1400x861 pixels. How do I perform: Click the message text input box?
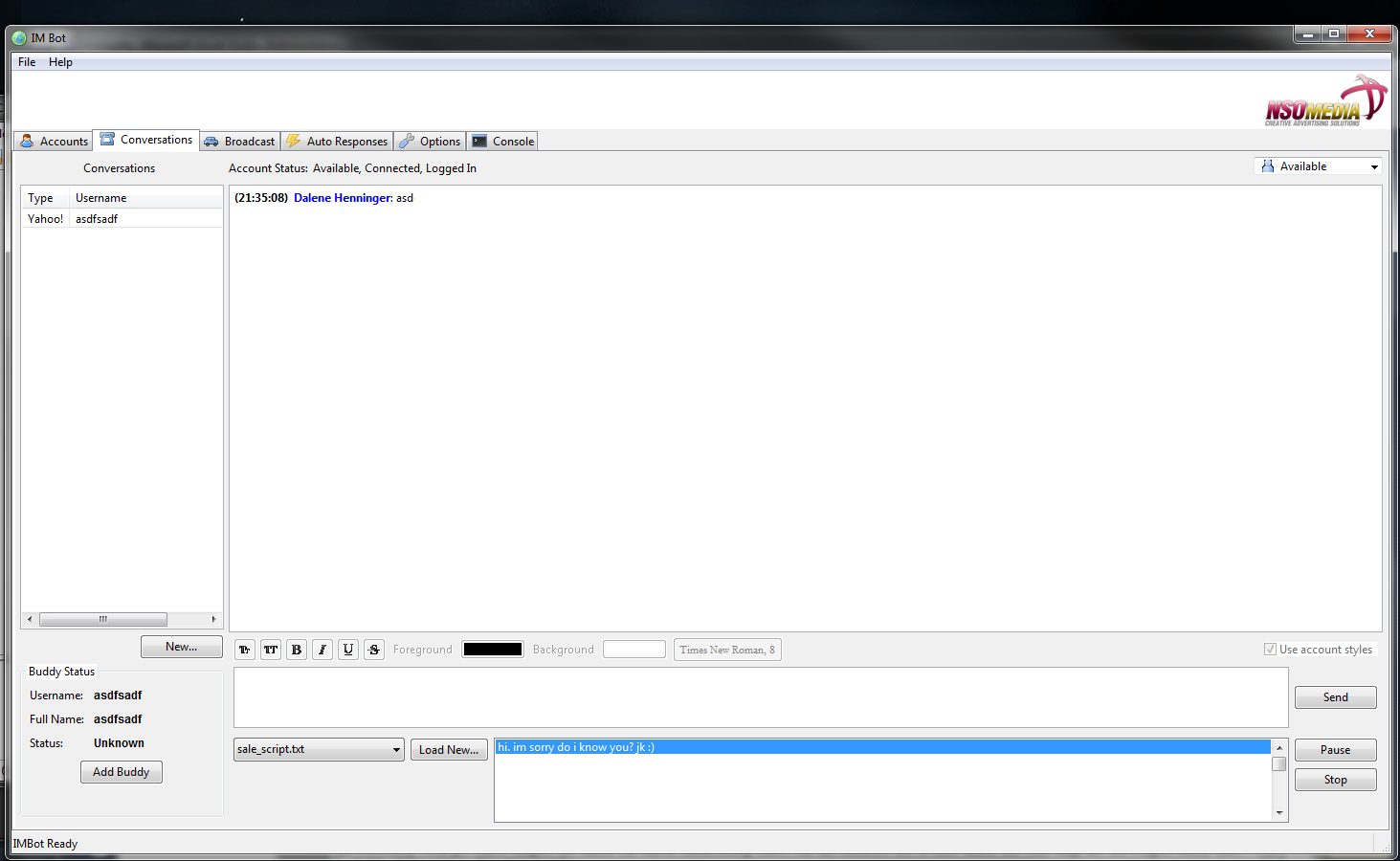pyautogui.click(x=761, y=697)
